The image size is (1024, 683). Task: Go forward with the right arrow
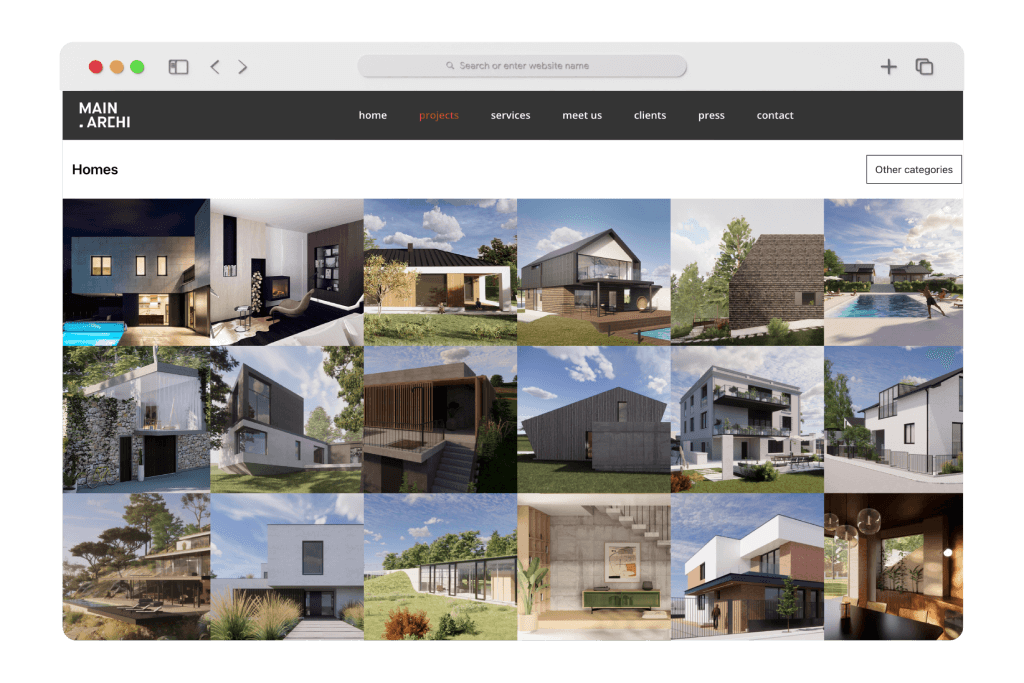coord(243,67)
